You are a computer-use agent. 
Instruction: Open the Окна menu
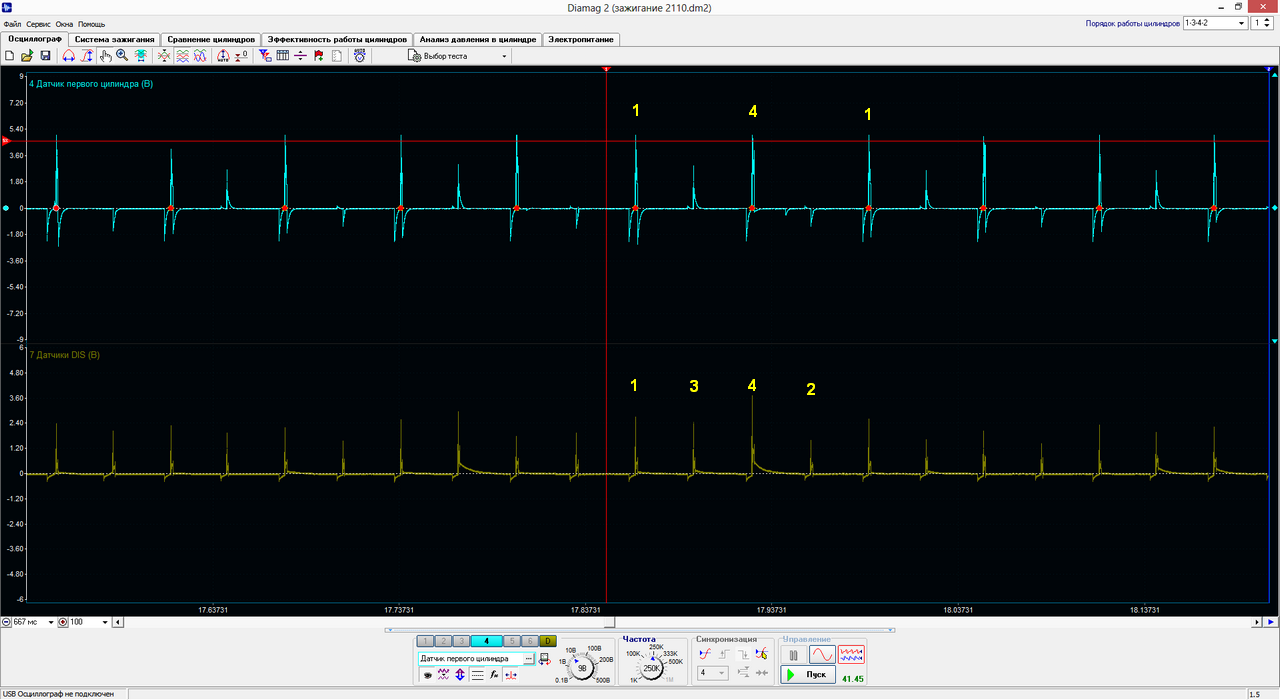(x=64, y=23)
